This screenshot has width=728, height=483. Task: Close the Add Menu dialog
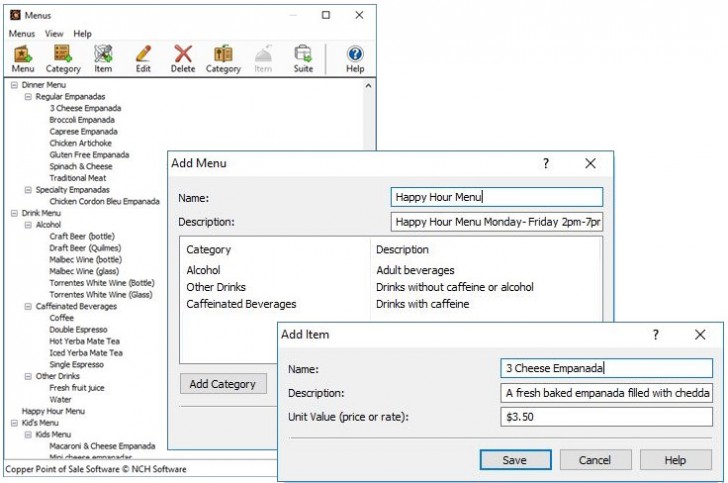point(590,163)
